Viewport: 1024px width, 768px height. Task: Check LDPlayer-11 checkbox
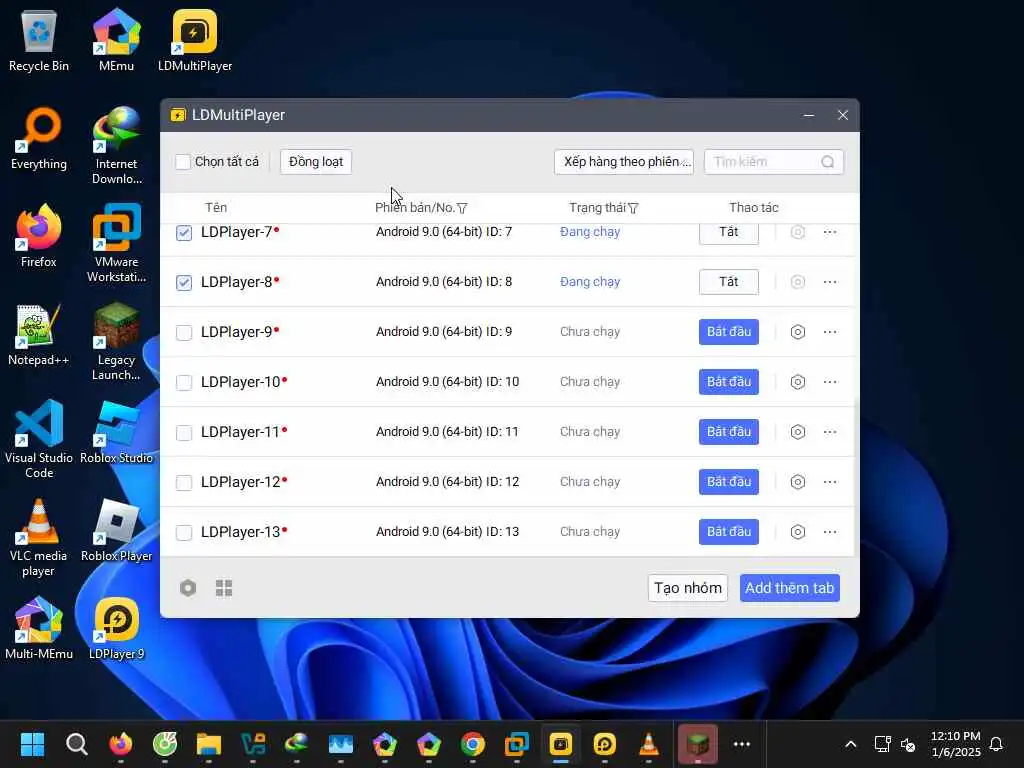pyautogui.click(x=184, y=432)
